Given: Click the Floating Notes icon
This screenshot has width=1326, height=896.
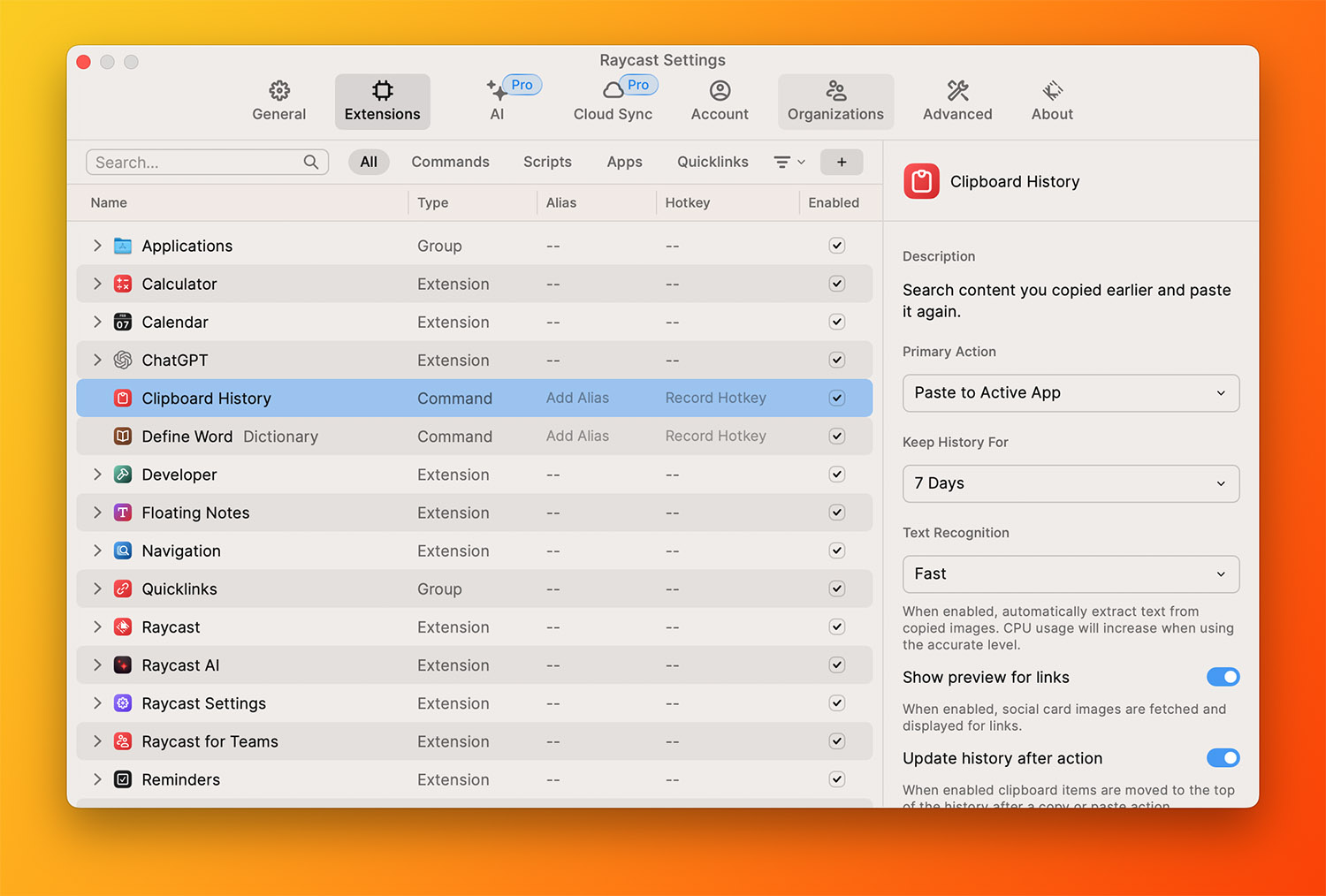Looking at the screenshot, I should pos(123,513).
